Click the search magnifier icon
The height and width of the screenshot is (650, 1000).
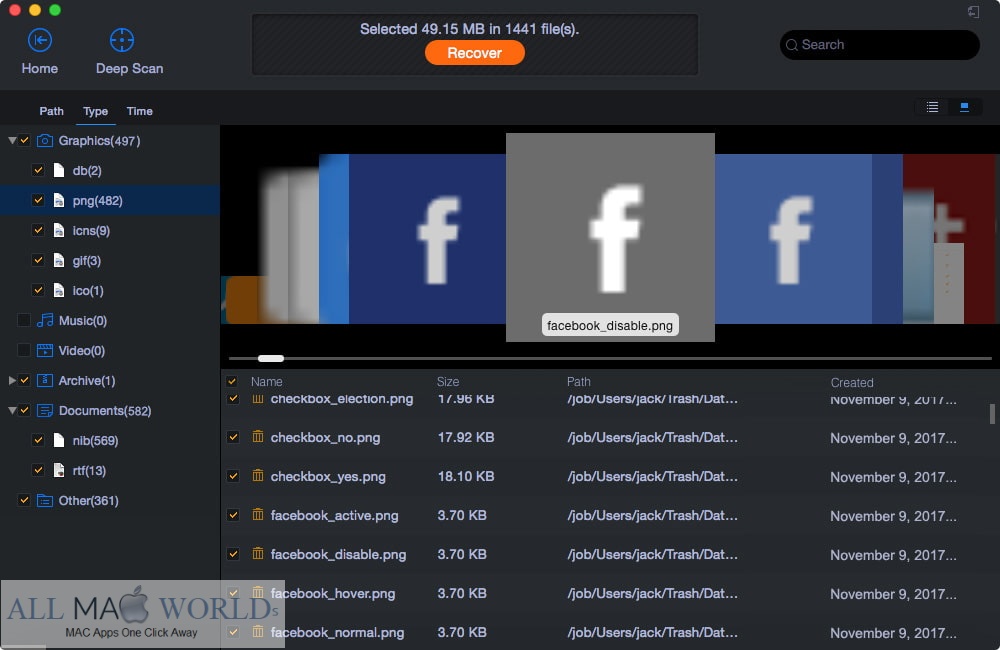click(x=792, y=45)
